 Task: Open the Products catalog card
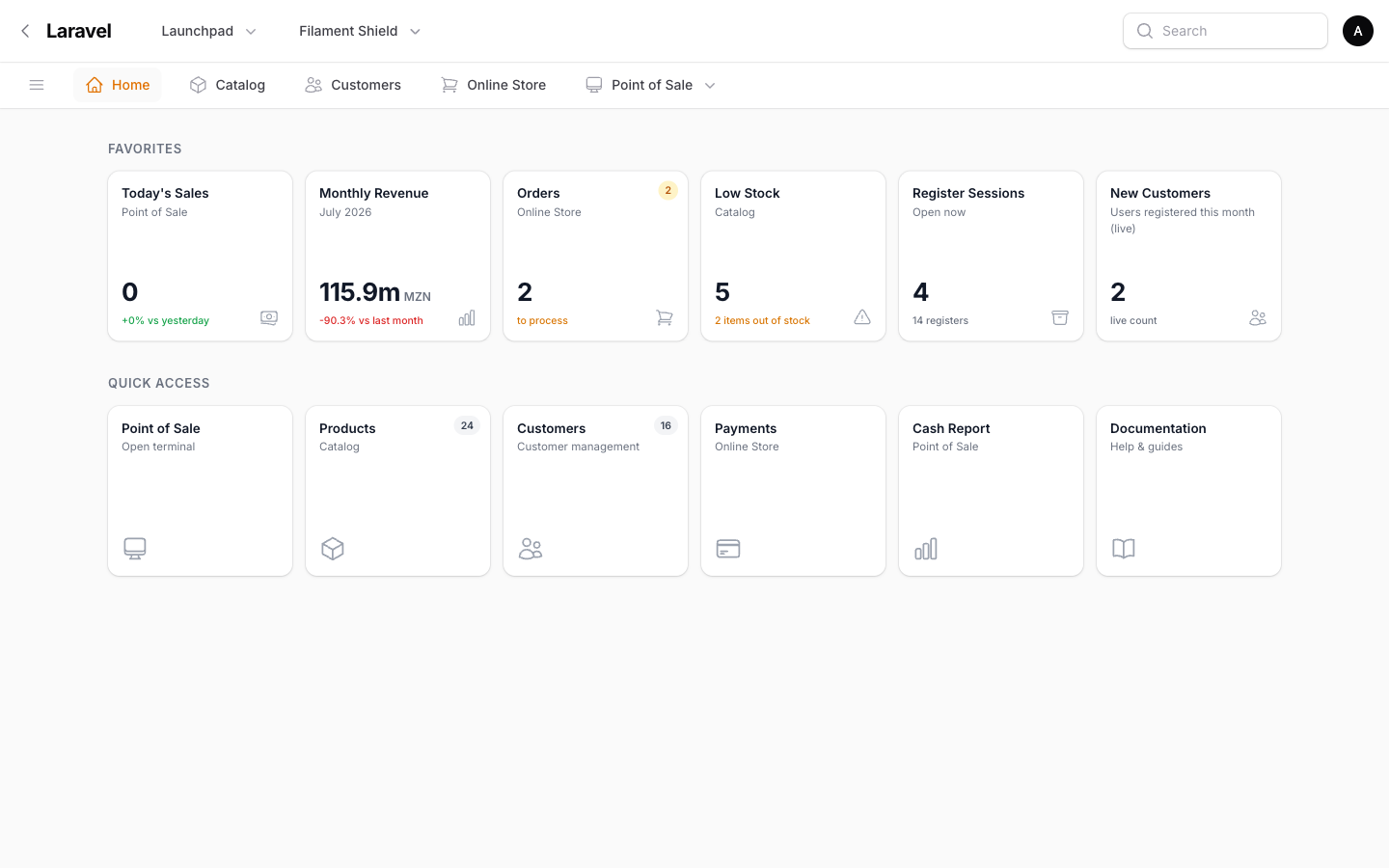tap(397, 491)
